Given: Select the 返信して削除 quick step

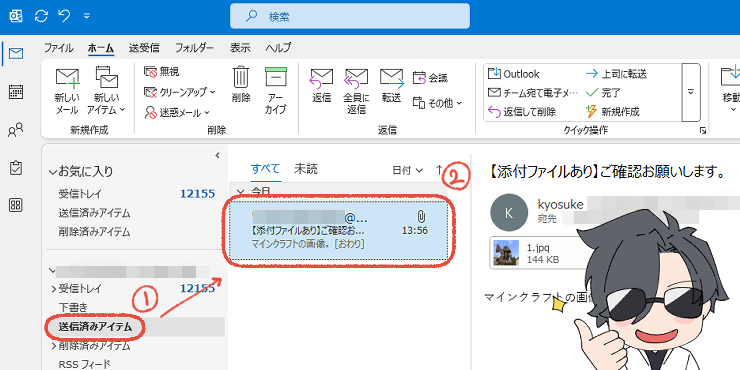Looking at the screenshot, I should pyautogui.click(x=521, y=112).
